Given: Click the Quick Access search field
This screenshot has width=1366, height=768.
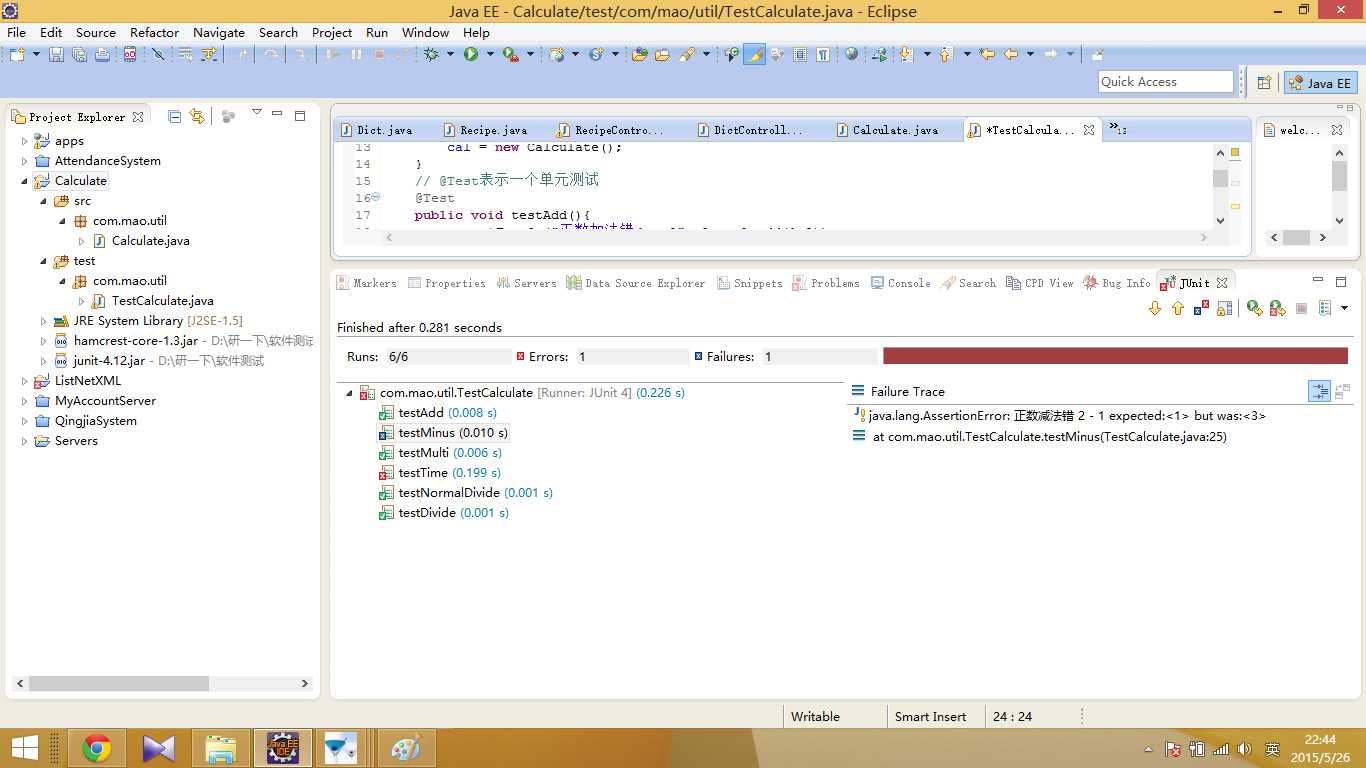Looking at the screenshot, I should click(1166, 82).
